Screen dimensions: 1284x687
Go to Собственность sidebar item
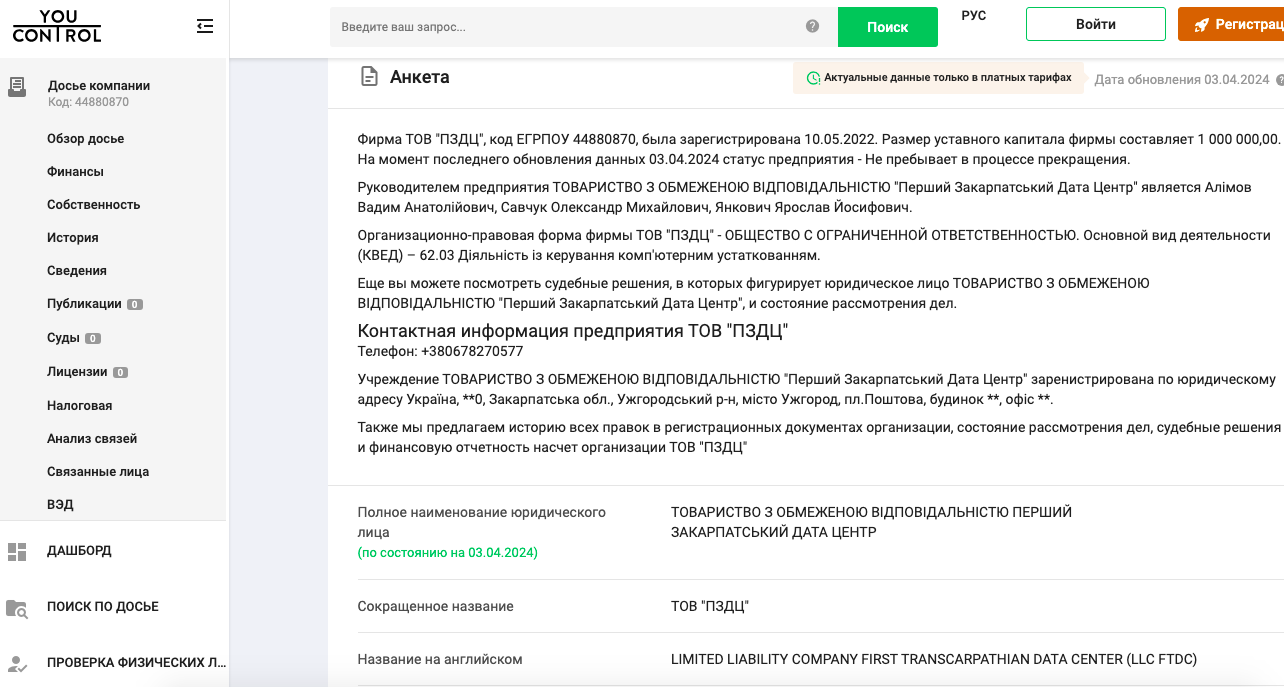tap(94, 205)
